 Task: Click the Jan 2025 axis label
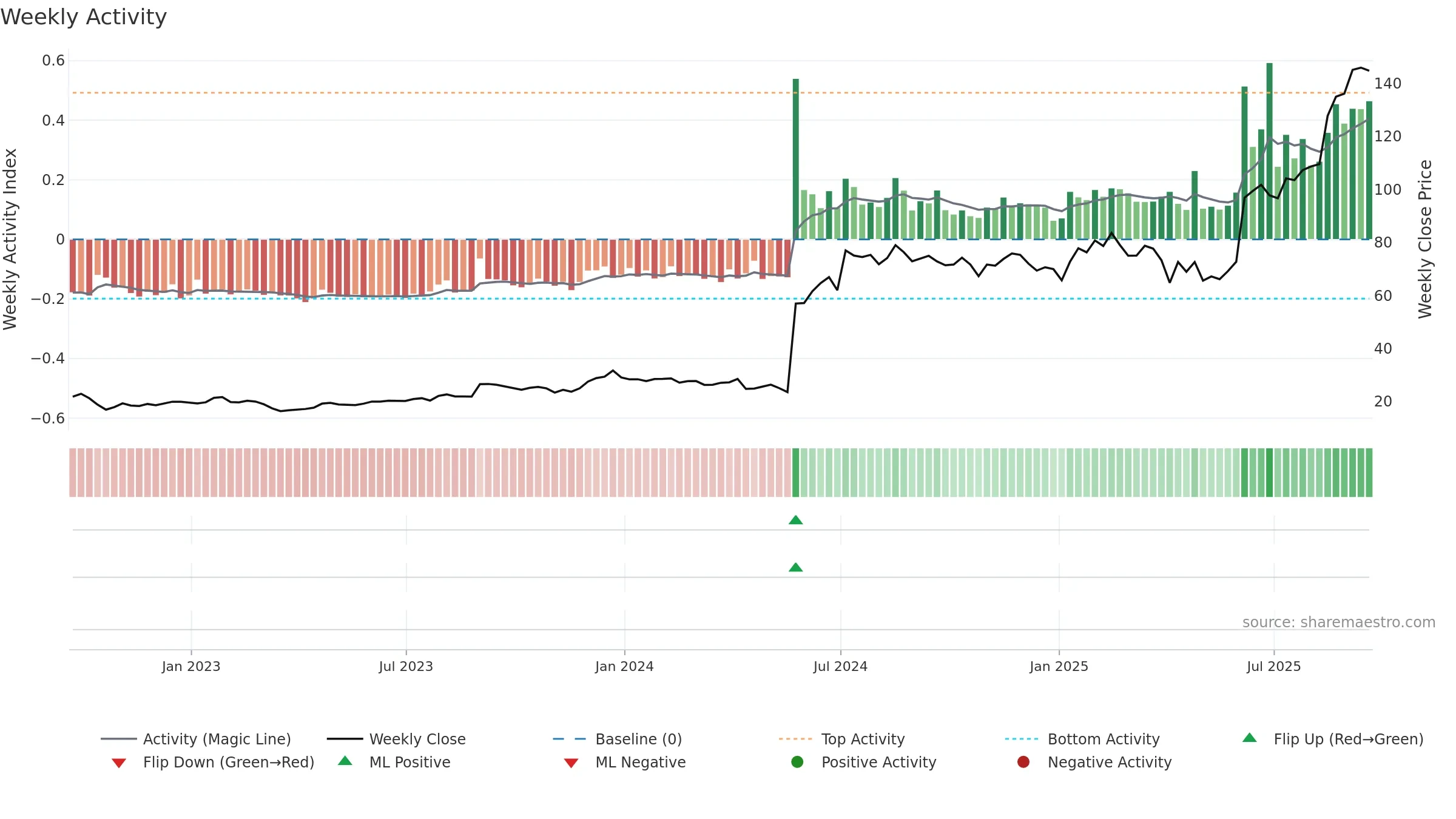pos(1059,666)
